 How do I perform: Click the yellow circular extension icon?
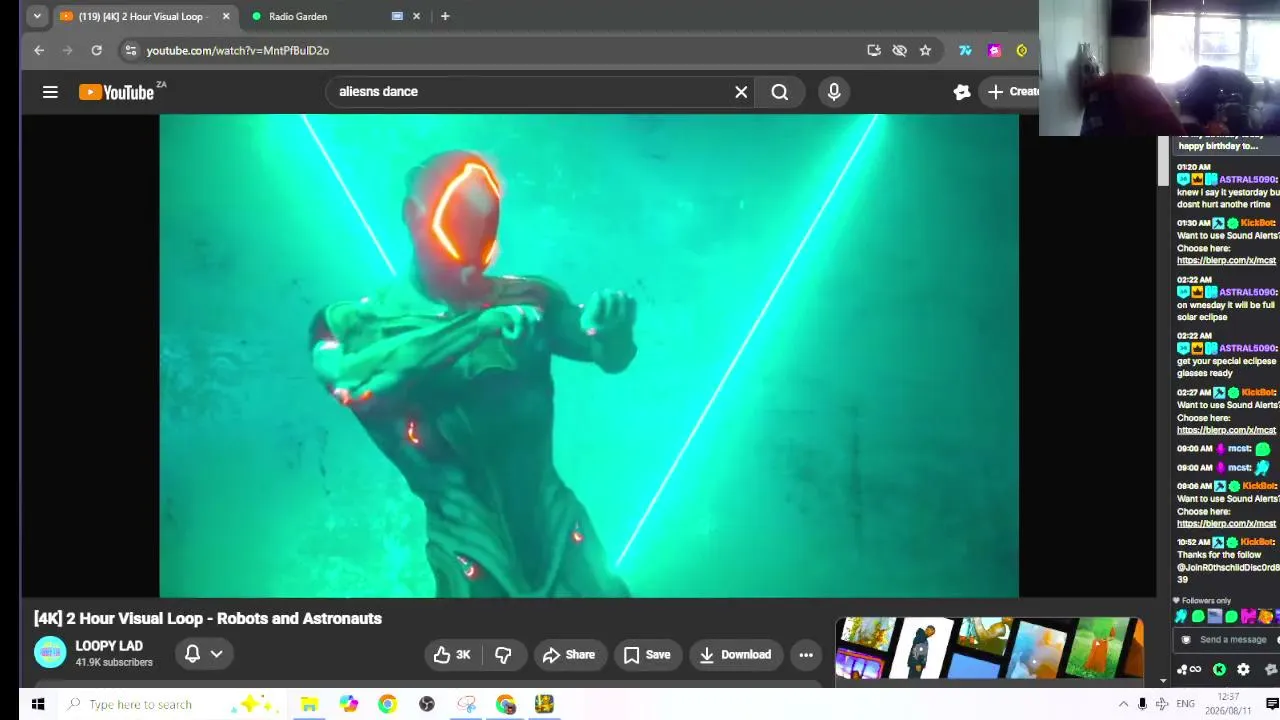1022,50
